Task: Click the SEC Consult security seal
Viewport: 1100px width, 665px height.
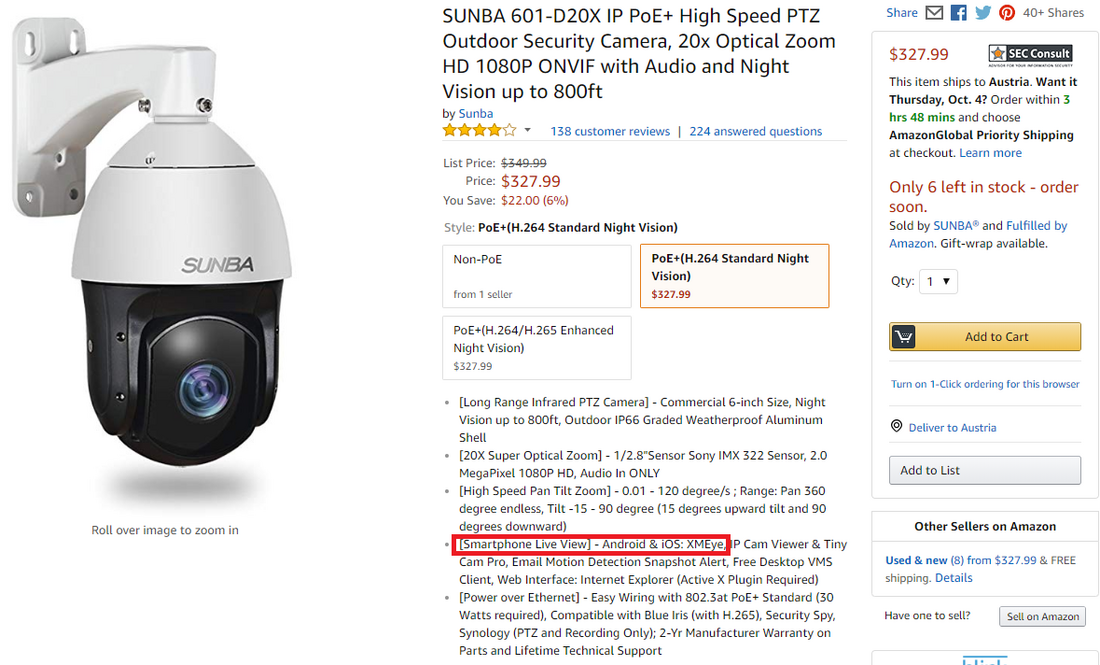Action: [1029, 54]
